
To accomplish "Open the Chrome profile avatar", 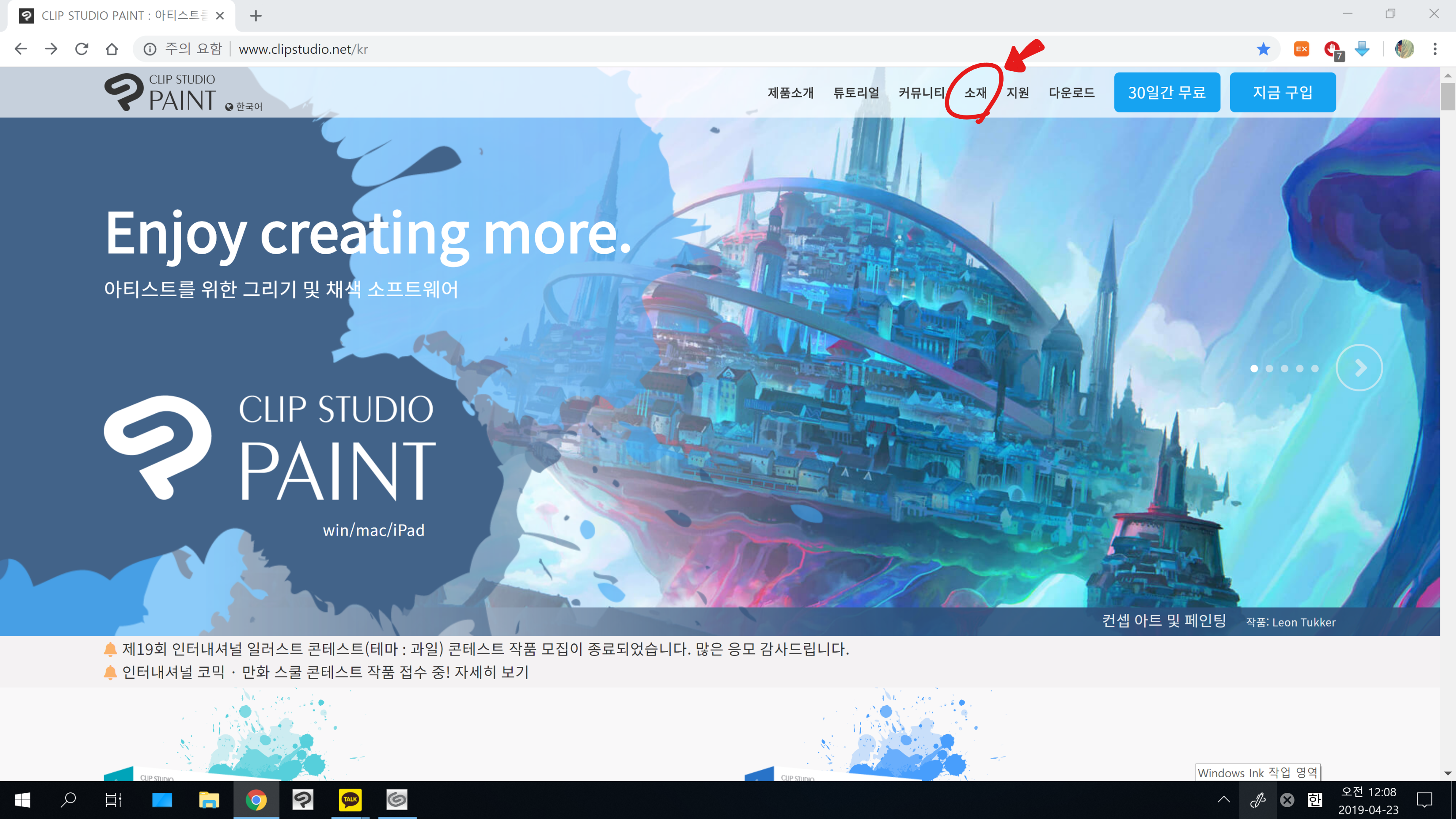I will [1404, 49].
